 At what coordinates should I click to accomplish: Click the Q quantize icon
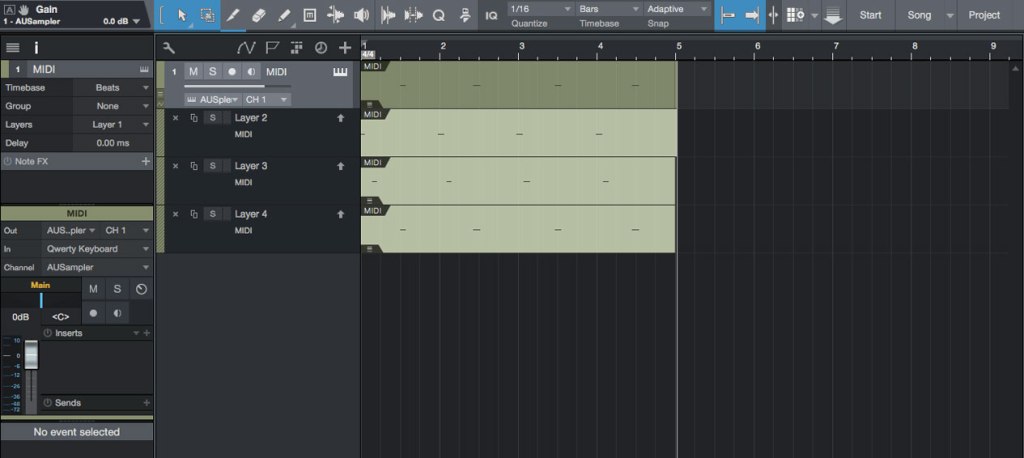tap(439, 15)
